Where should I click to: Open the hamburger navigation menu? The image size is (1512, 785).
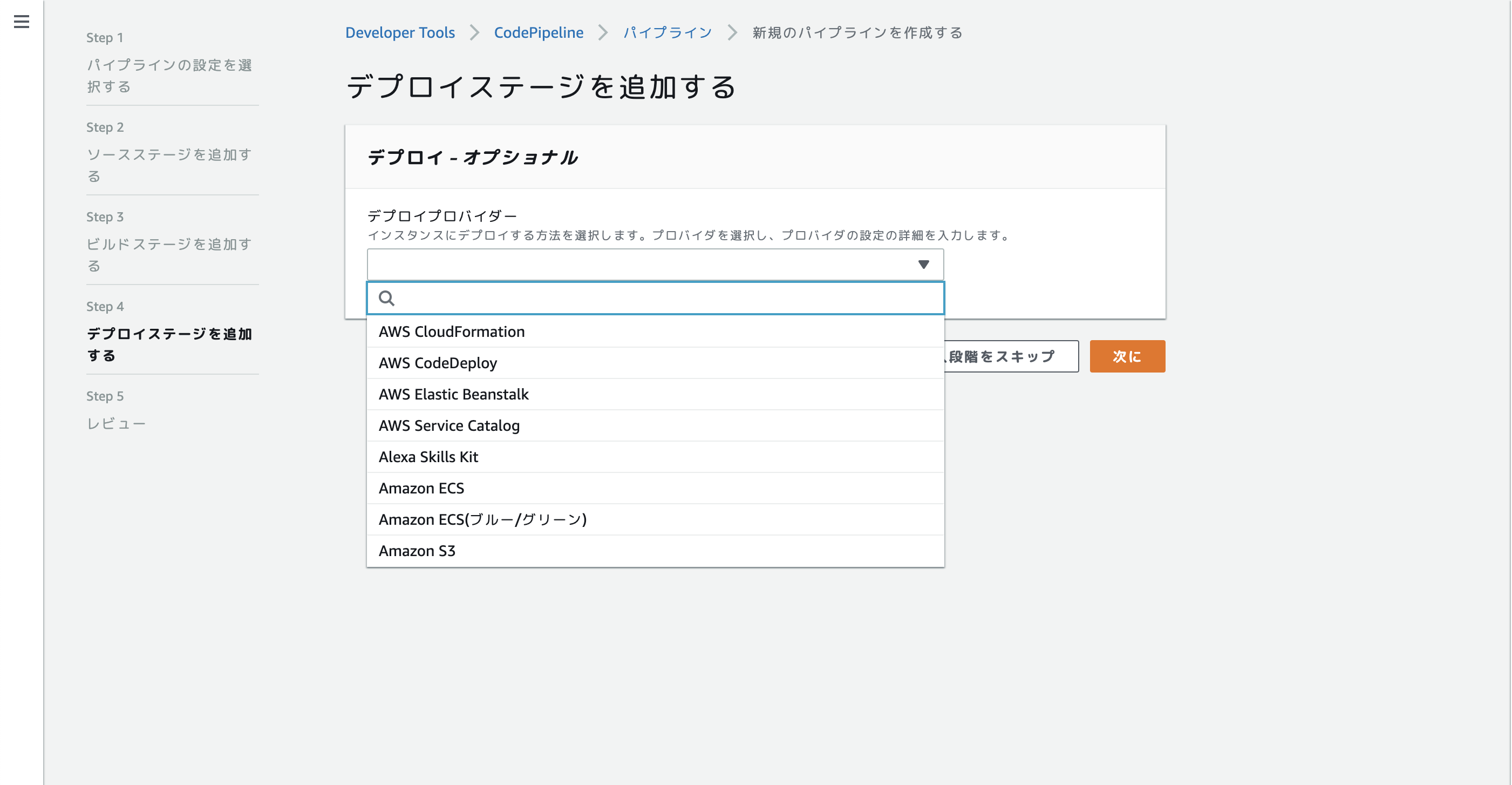pos(22,22)
